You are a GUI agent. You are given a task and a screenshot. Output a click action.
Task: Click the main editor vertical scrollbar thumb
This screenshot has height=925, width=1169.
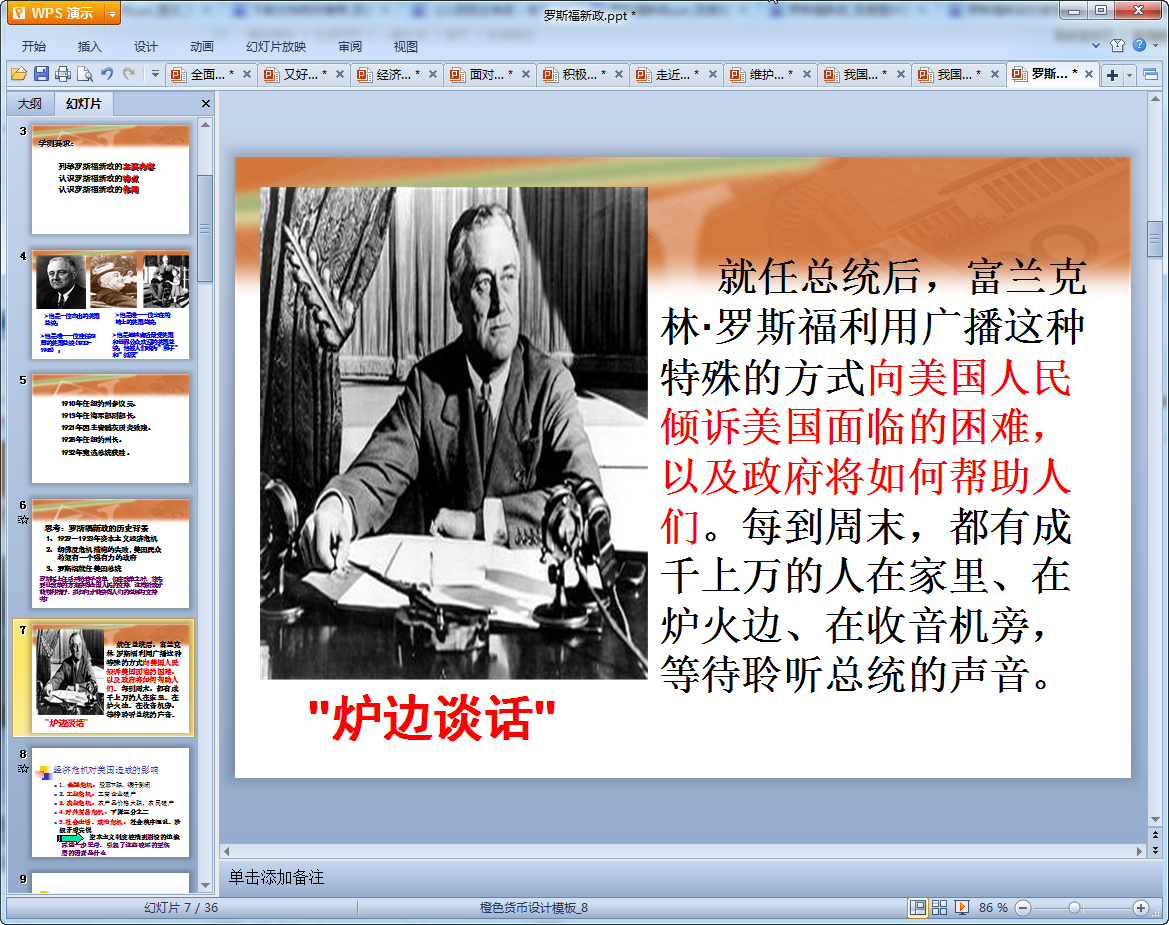click(x=1155, y=239)
